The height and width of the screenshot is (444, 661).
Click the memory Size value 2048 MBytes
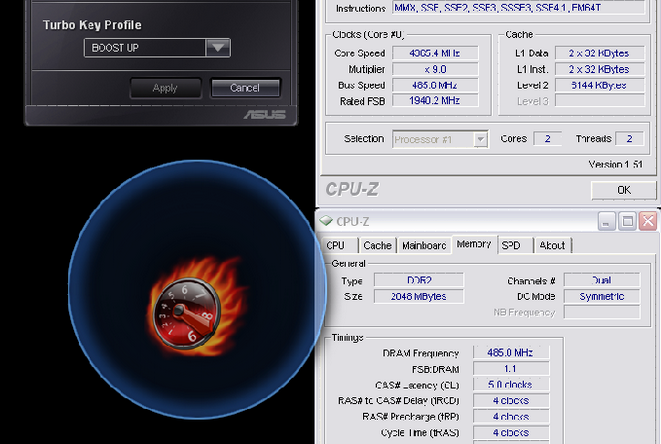point(419,296)
